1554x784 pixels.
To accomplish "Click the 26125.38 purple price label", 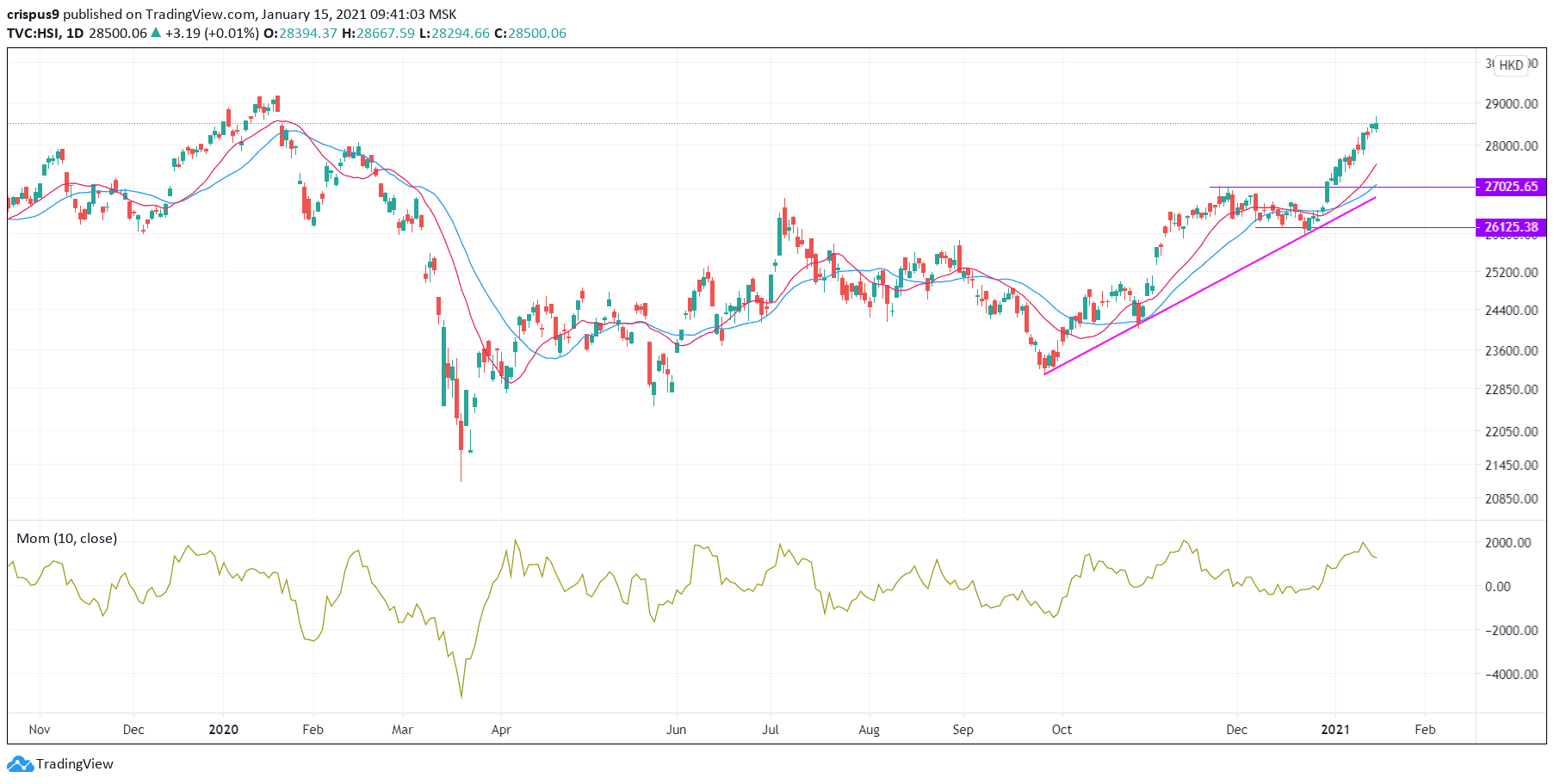I will (x=1511, y=228).
